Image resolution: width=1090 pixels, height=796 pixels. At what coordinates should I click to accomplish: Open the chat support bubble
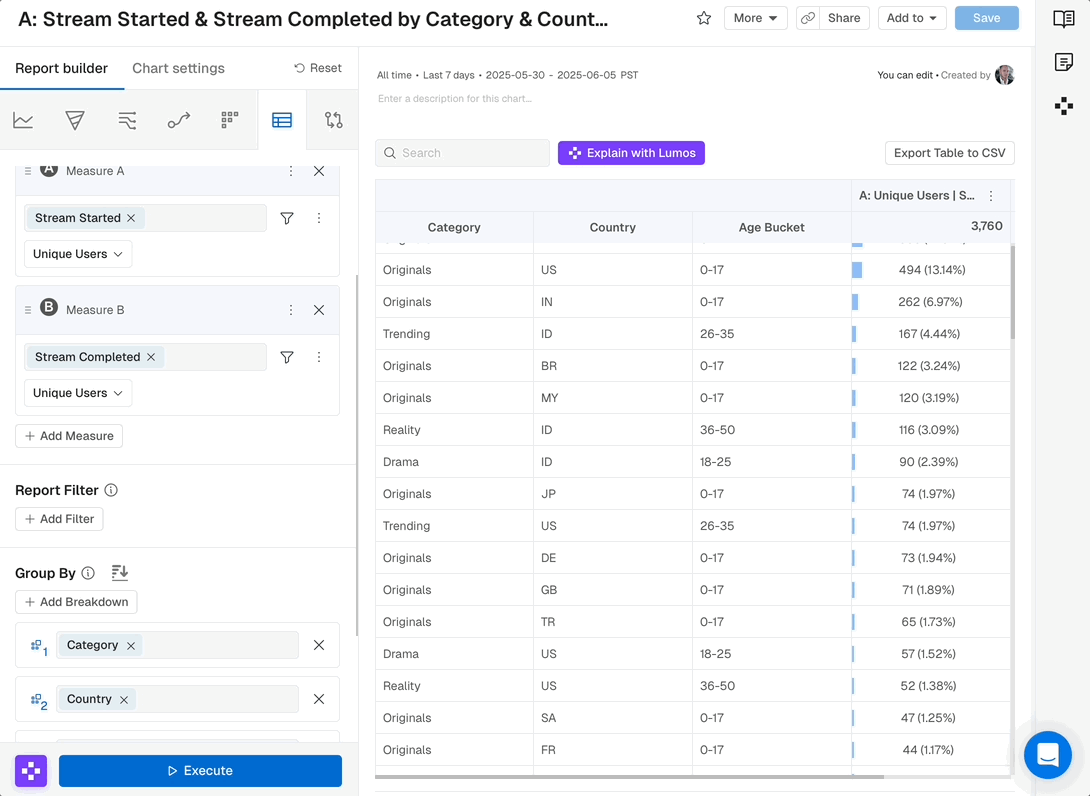tap(1047, 755)
